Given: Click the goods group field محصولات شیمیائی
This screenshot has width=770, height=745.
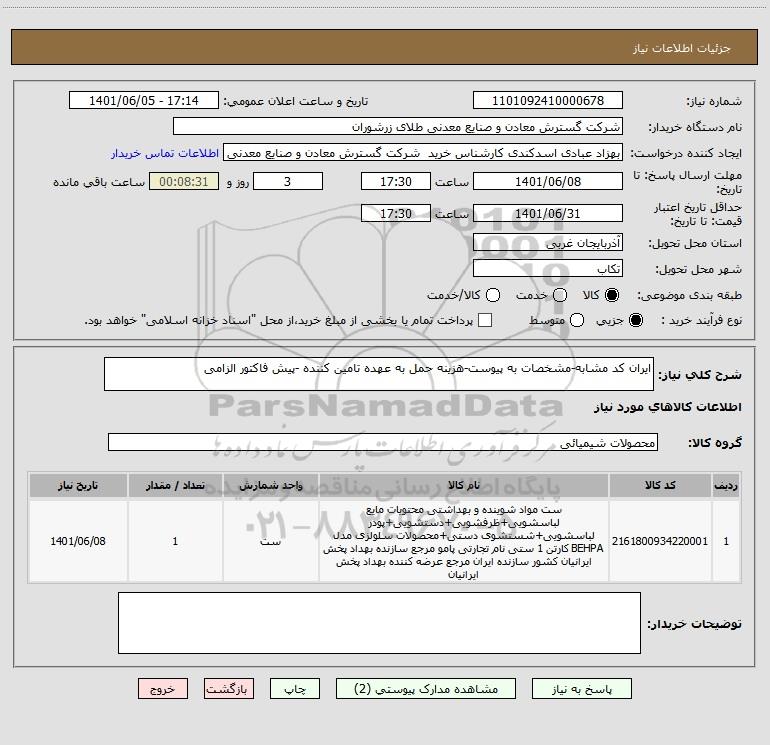Looking at the screenshot, I should (x=383, y=442).
